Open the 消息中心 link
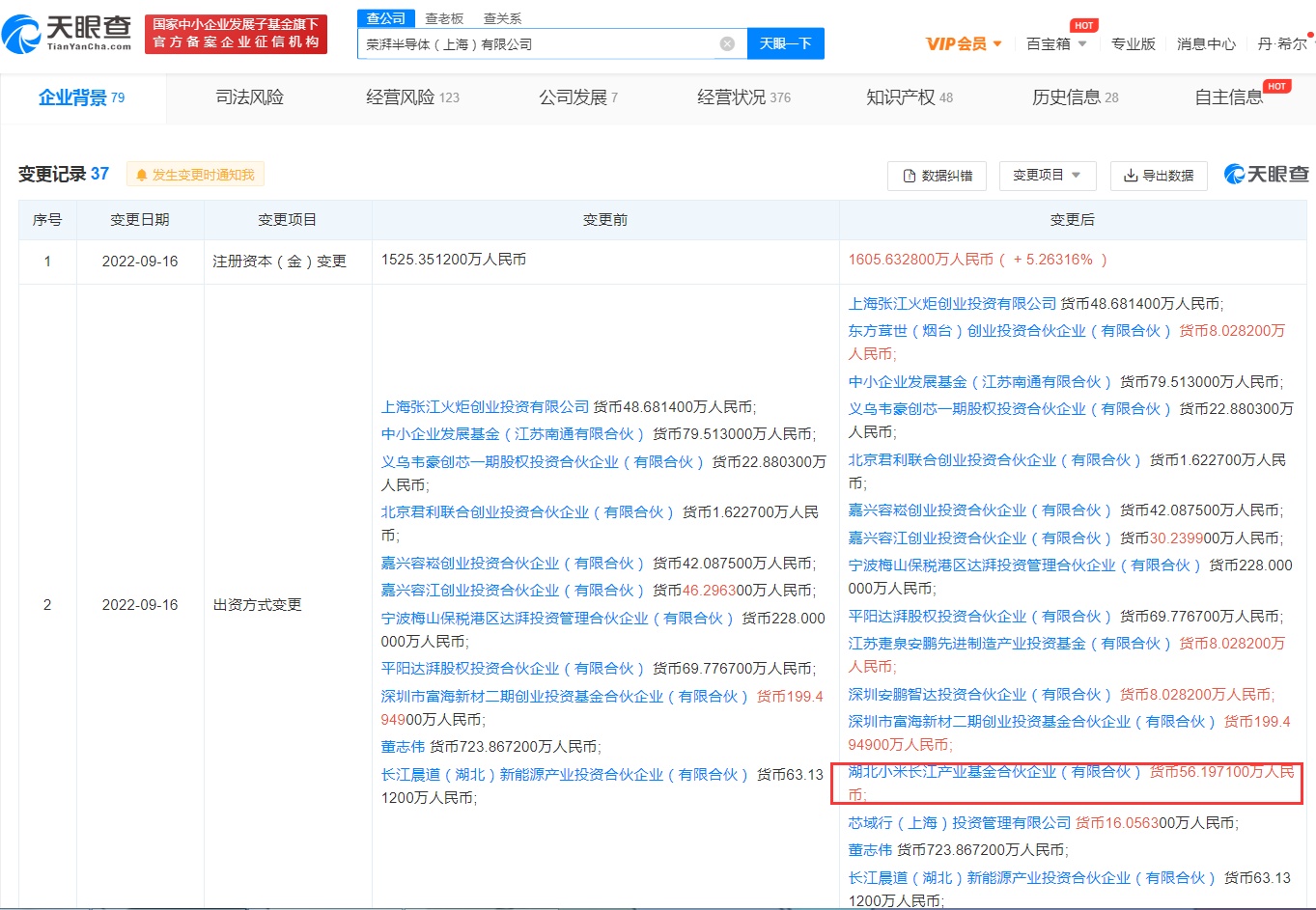The width and height of the screenshot is (1316, 910). click(1206, 43)
